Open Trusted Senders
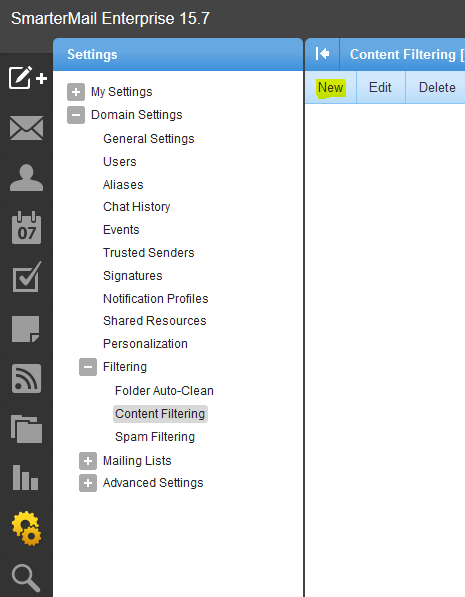The image size is (465, 597). pyautogui.click(x=149, y=253)
